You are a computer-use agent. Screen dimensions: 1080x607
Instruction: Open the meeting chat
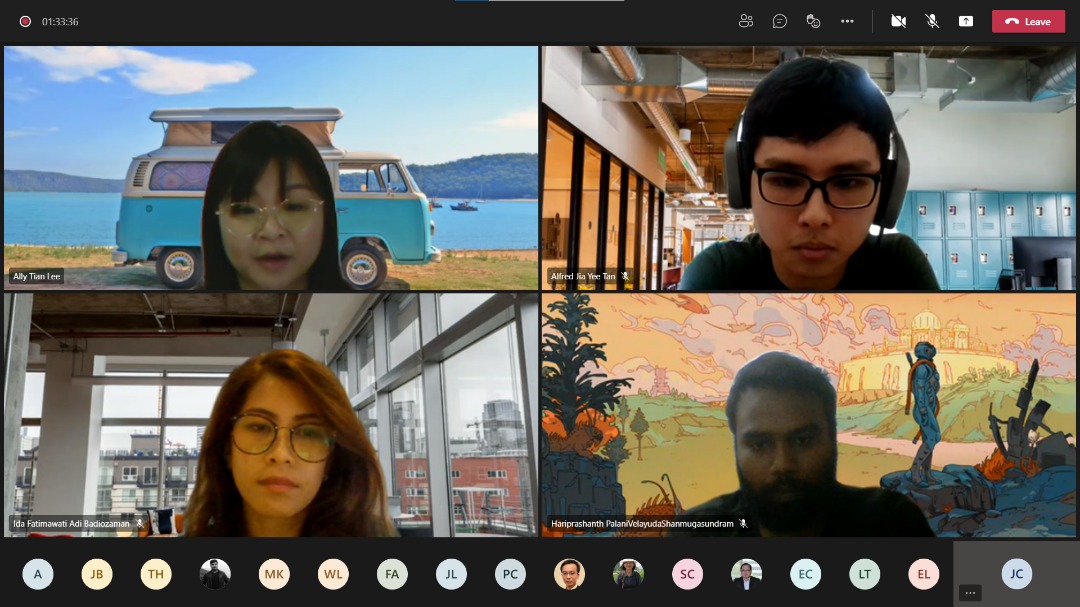(x=780, y=21)
